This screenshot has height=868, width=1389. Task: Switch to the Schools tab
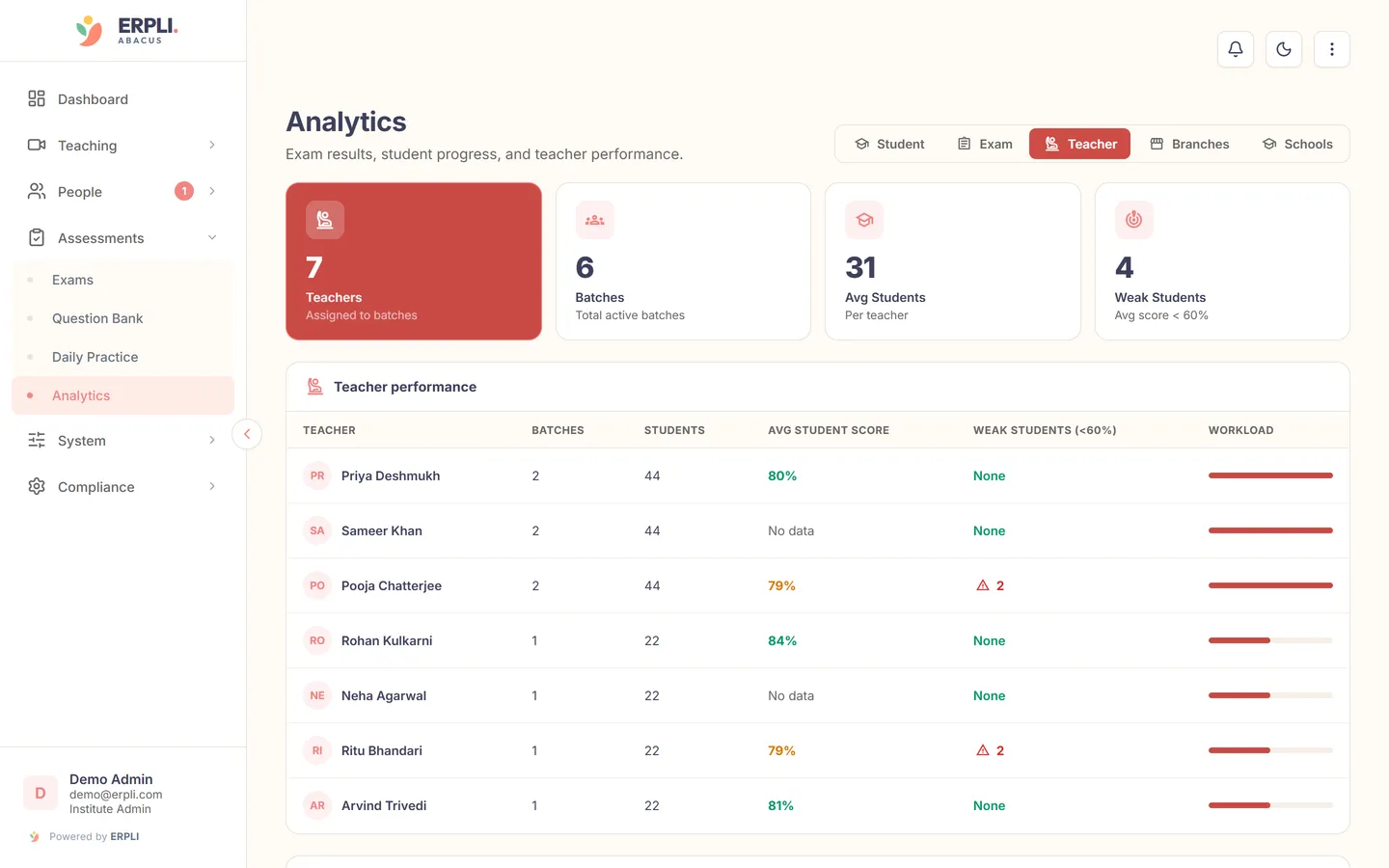pos(1297,144)
